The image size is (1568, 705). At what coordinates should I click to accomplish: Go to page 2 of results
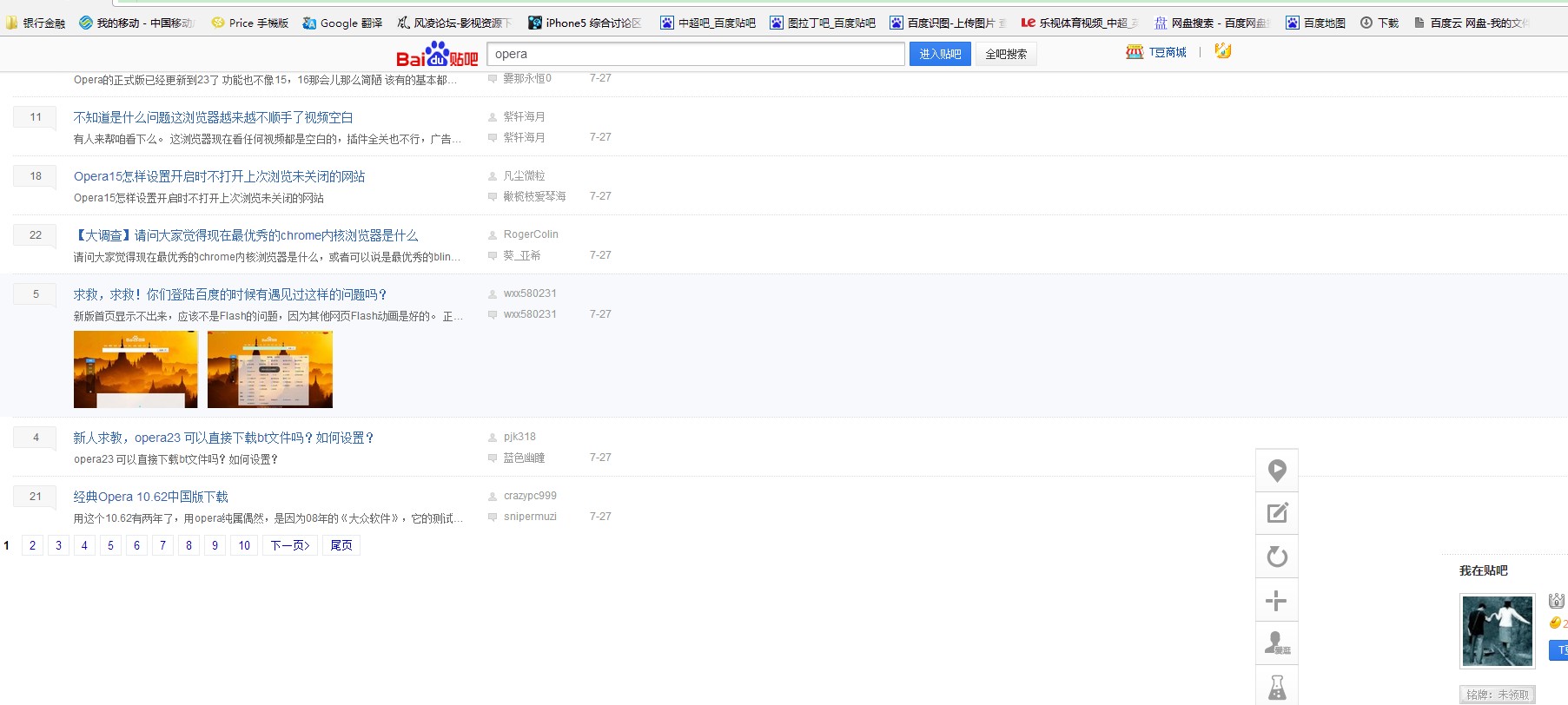click(32, 545)
